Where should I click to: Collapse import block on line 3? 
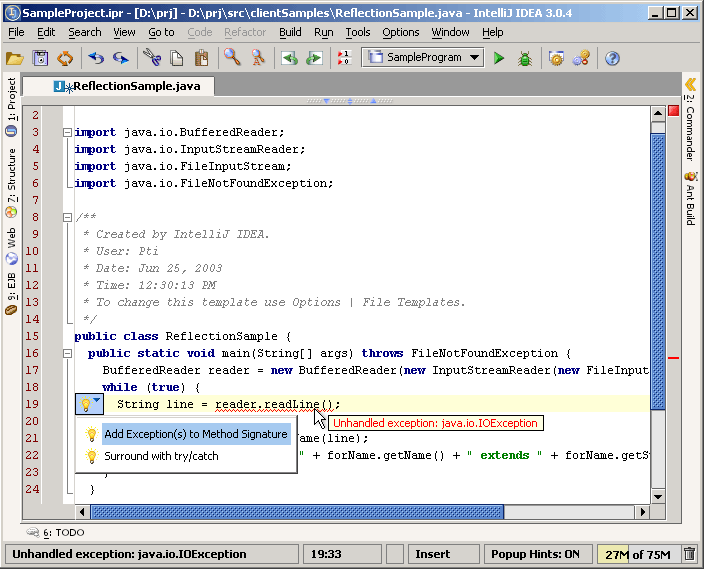click(67, 132)
